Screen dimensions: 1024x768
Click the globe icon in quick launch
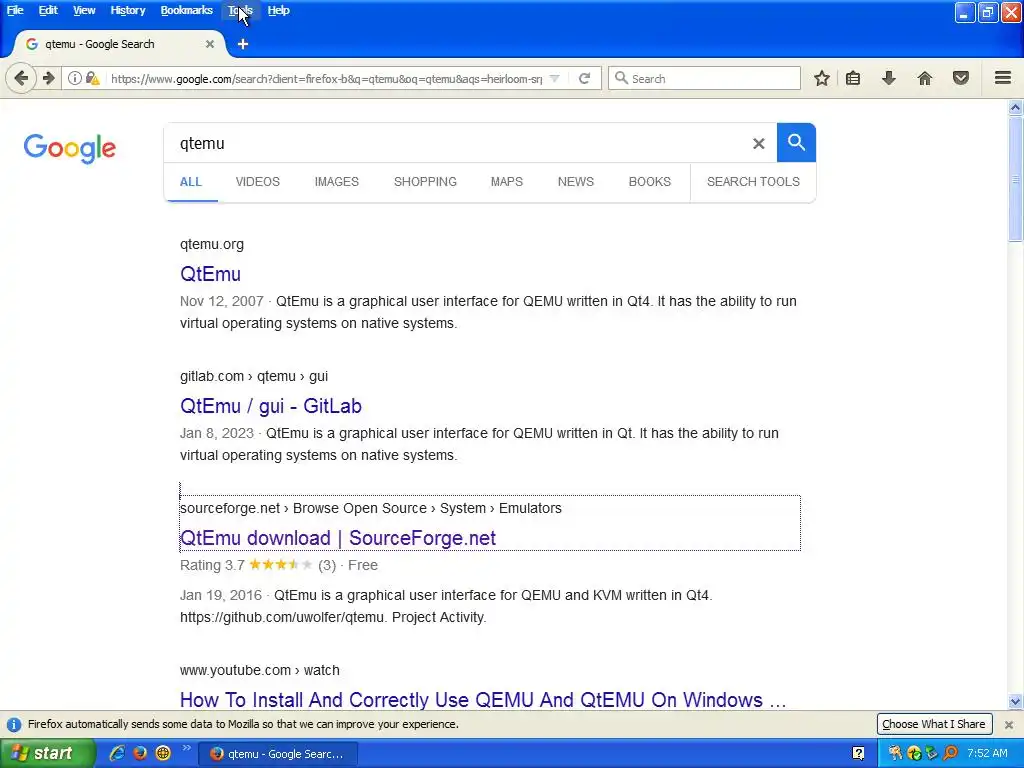163,753
